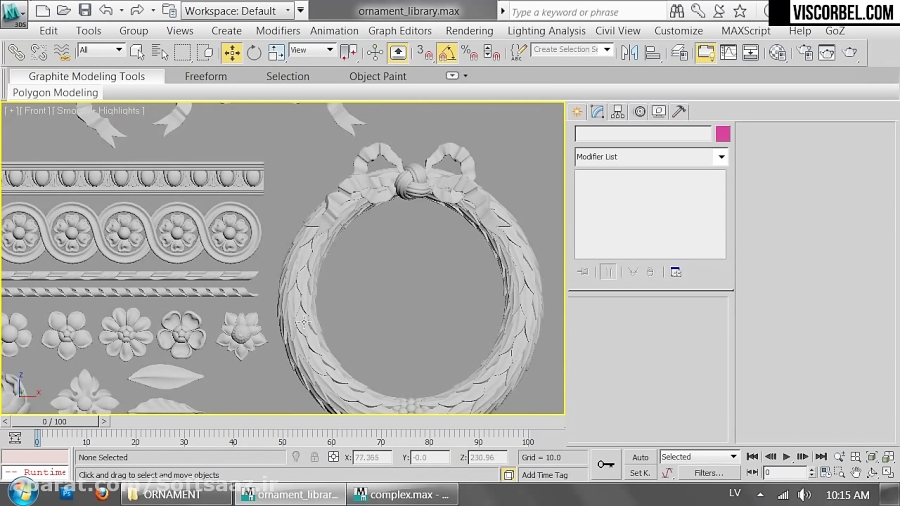Toggle Auto Key mode
The image size is (900, 506).
640,457
